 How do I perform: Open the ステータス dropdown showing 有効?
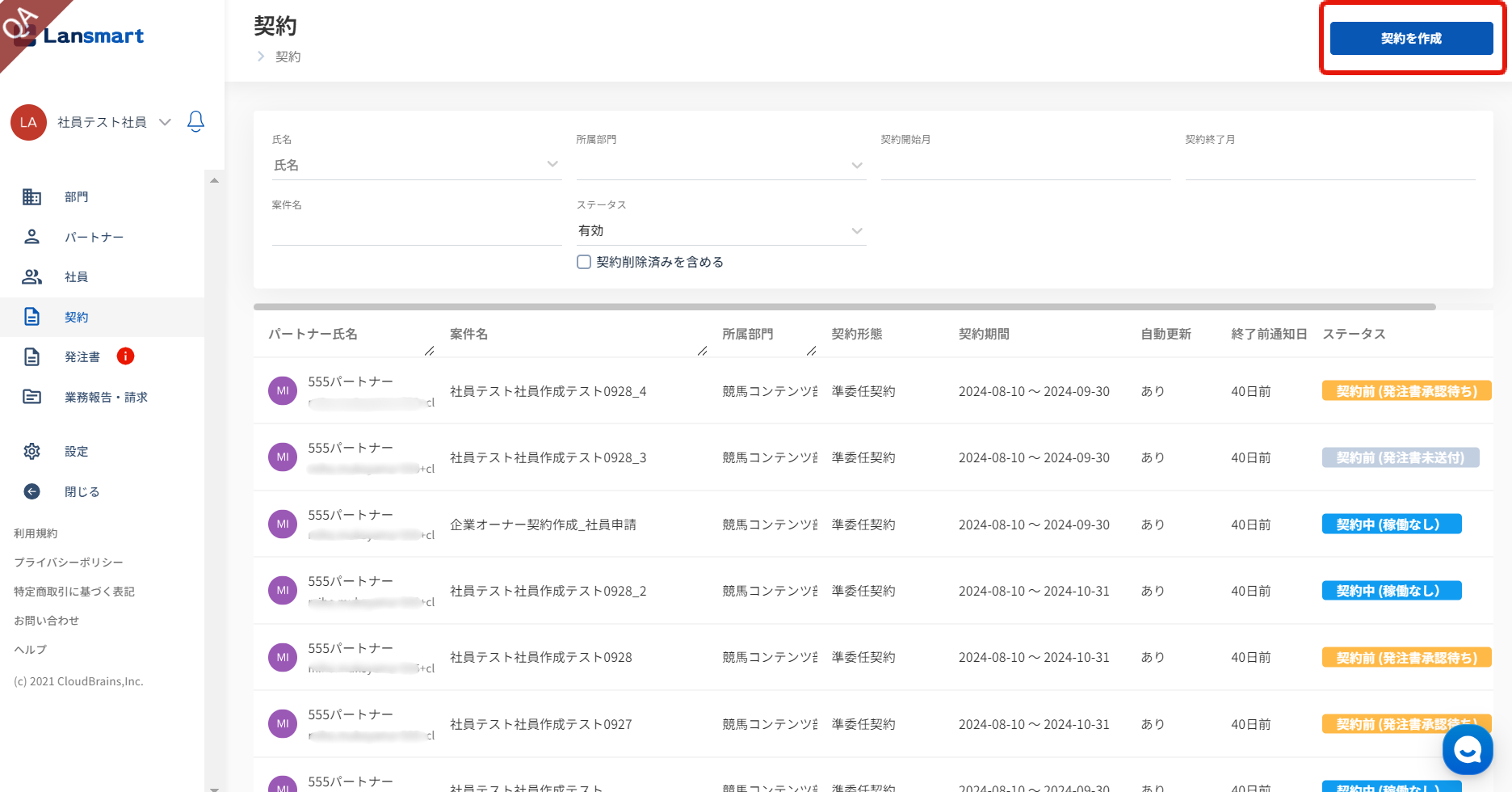[x=720, y=231]
